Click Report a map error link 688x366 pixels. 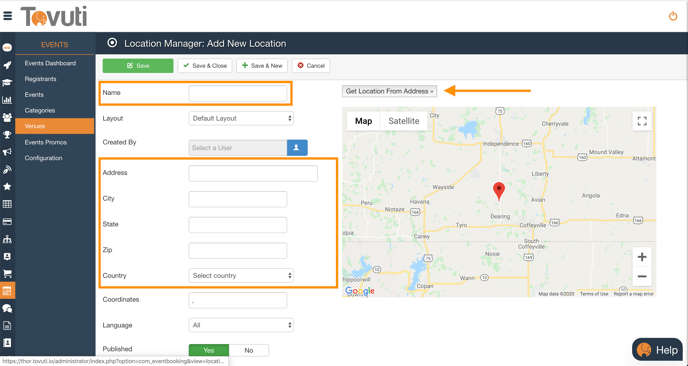point(634,294)
